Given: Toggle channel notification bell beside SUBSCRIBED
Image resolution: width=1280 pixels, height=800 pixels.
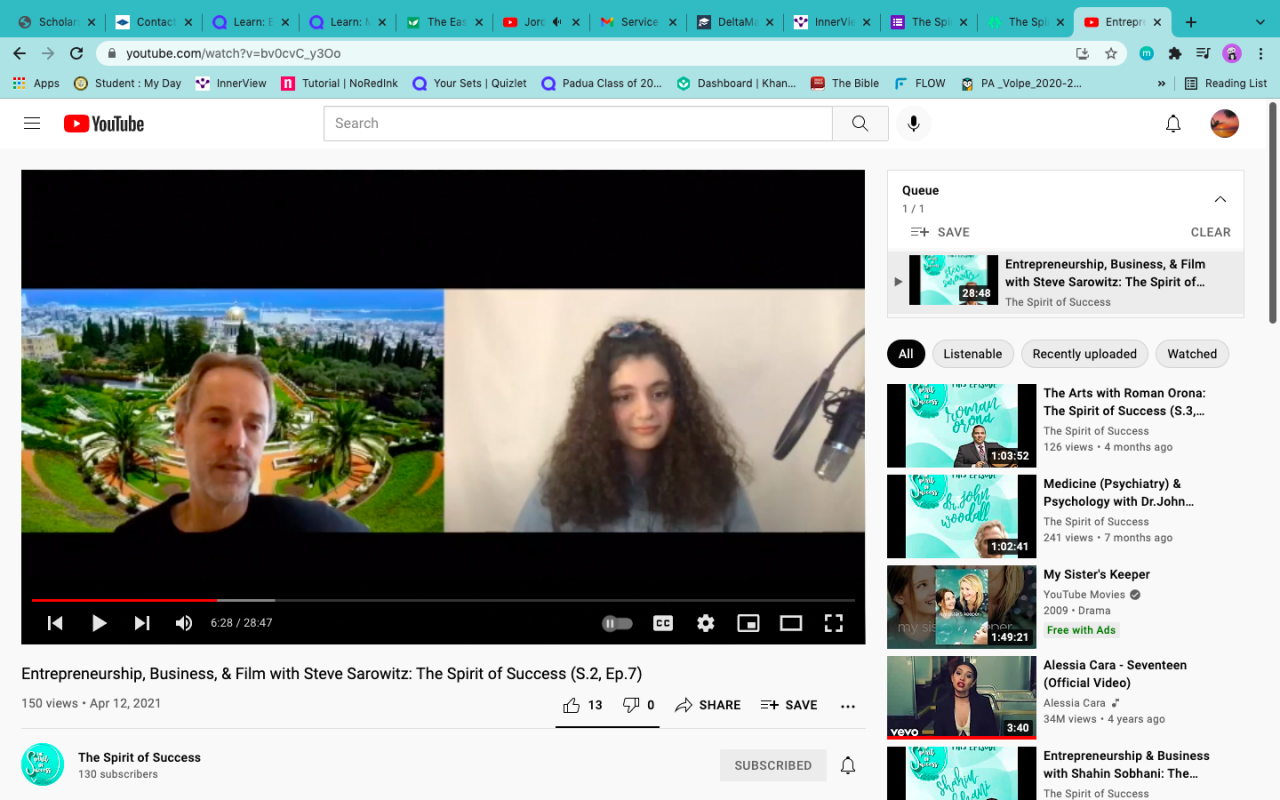Looking at the screenshot, I should (848, 765).
